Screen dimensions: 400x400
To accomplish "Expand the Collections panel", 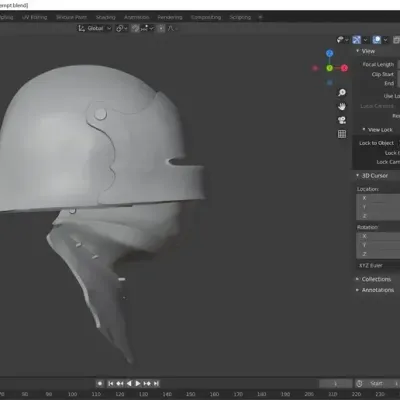I will tap(376, 279).
